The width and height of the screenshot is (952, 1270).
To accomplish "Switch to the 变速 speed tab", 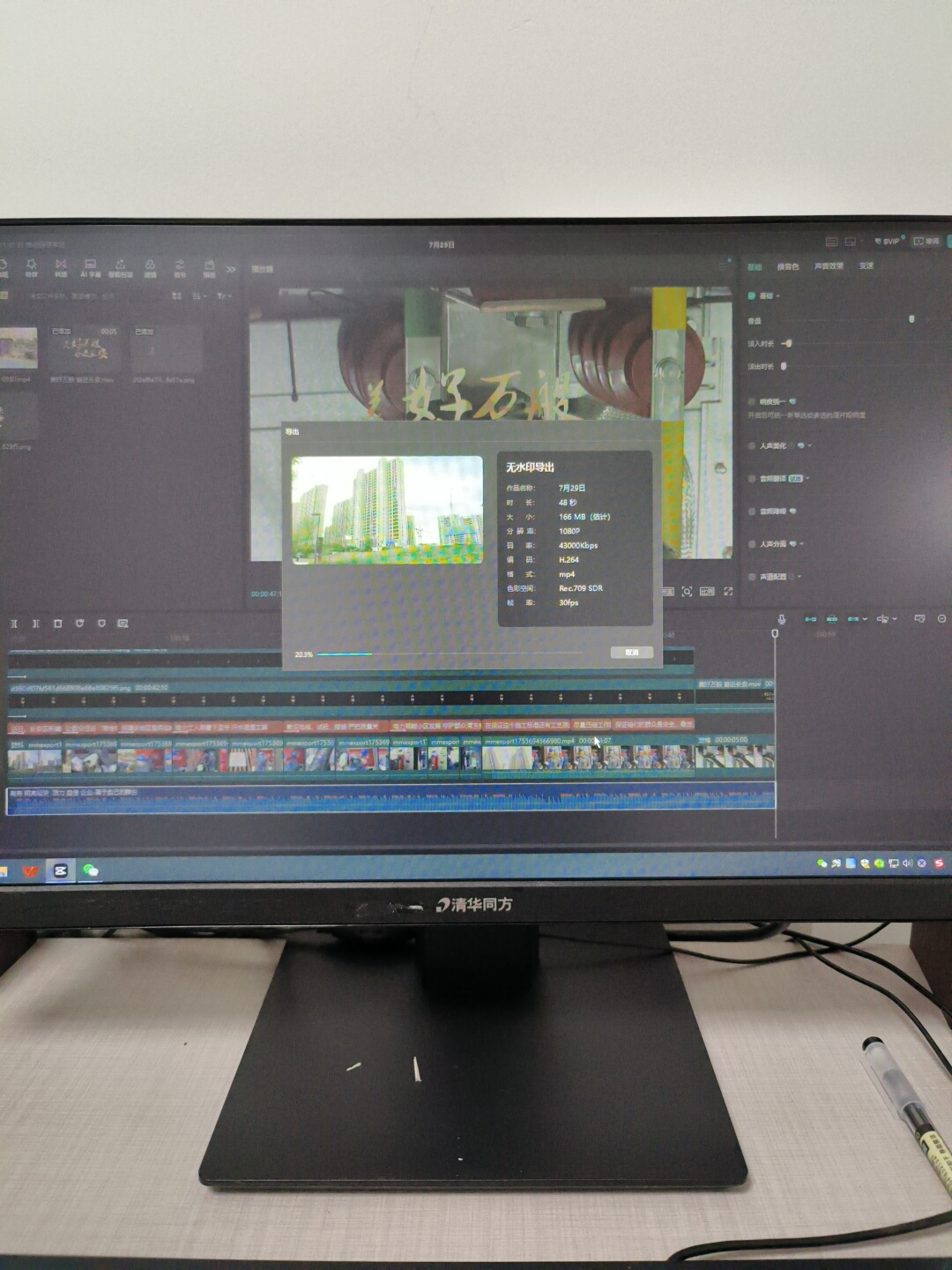I will tap(866, 265).
